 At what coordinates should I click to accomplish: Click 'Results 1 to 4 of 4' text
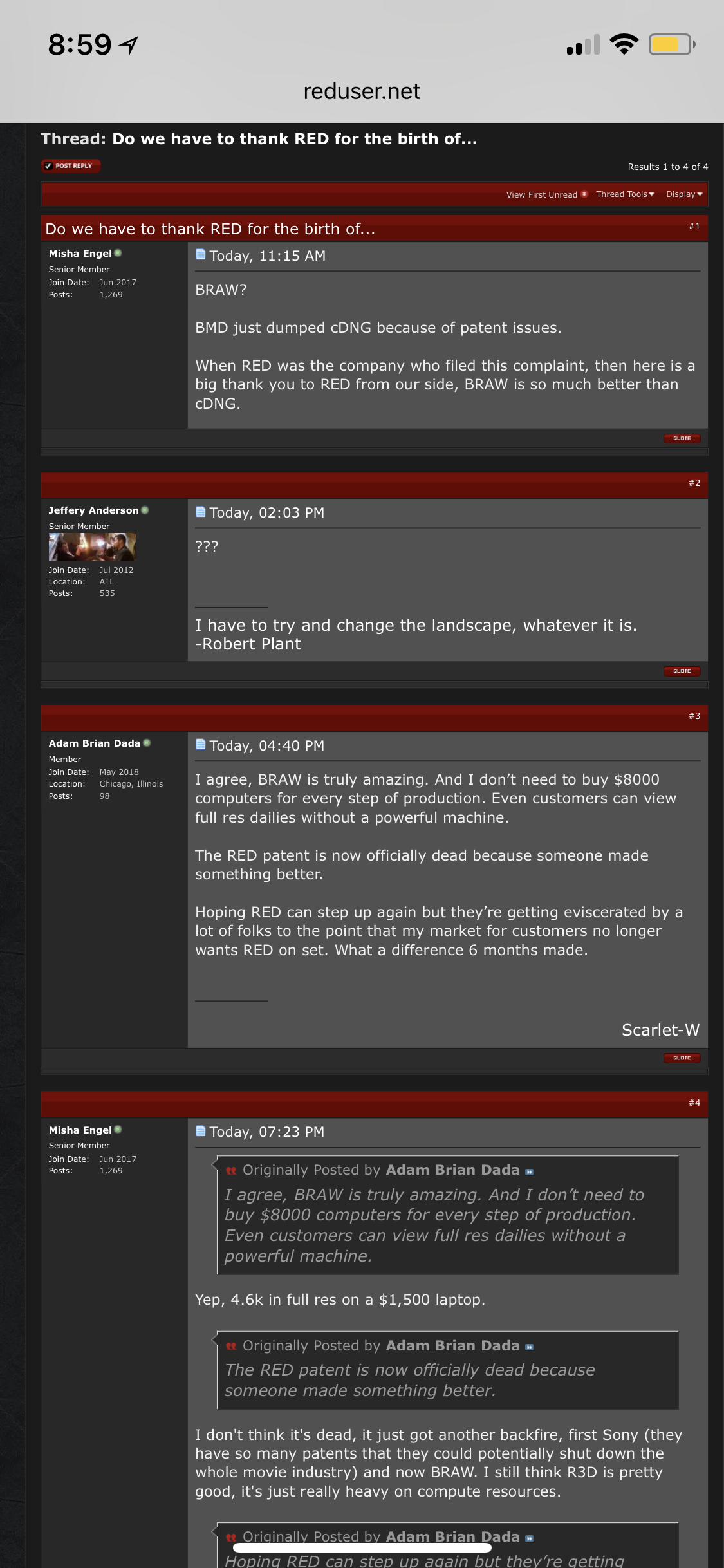(668, 167)
